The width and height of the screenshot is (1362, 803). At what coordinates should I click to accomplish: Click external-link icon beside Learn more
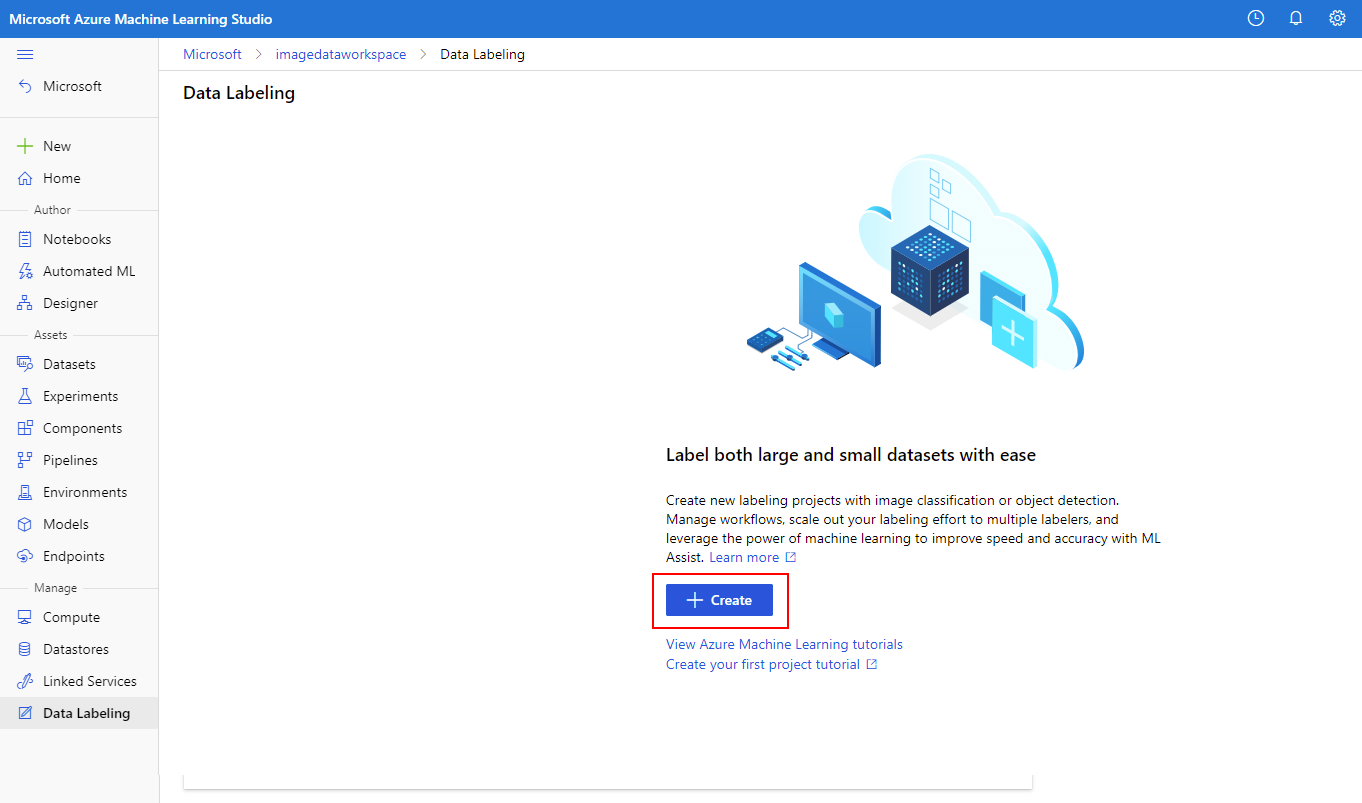tap(791, 557)
